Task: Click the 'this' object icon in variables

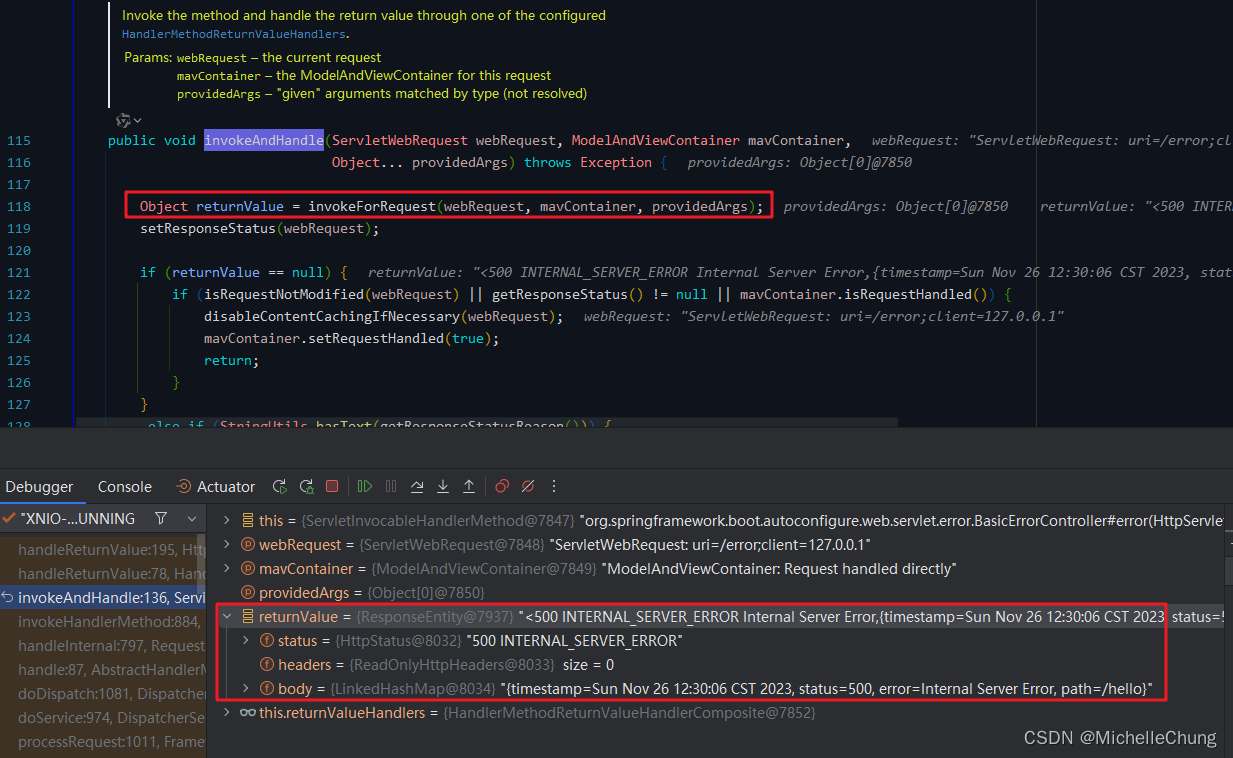Action: pos(247,520)
